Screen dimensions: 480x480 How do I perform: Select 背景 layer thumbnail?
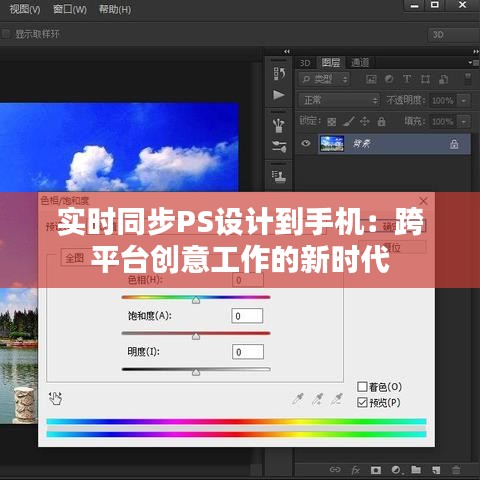(x=332, y=144)
